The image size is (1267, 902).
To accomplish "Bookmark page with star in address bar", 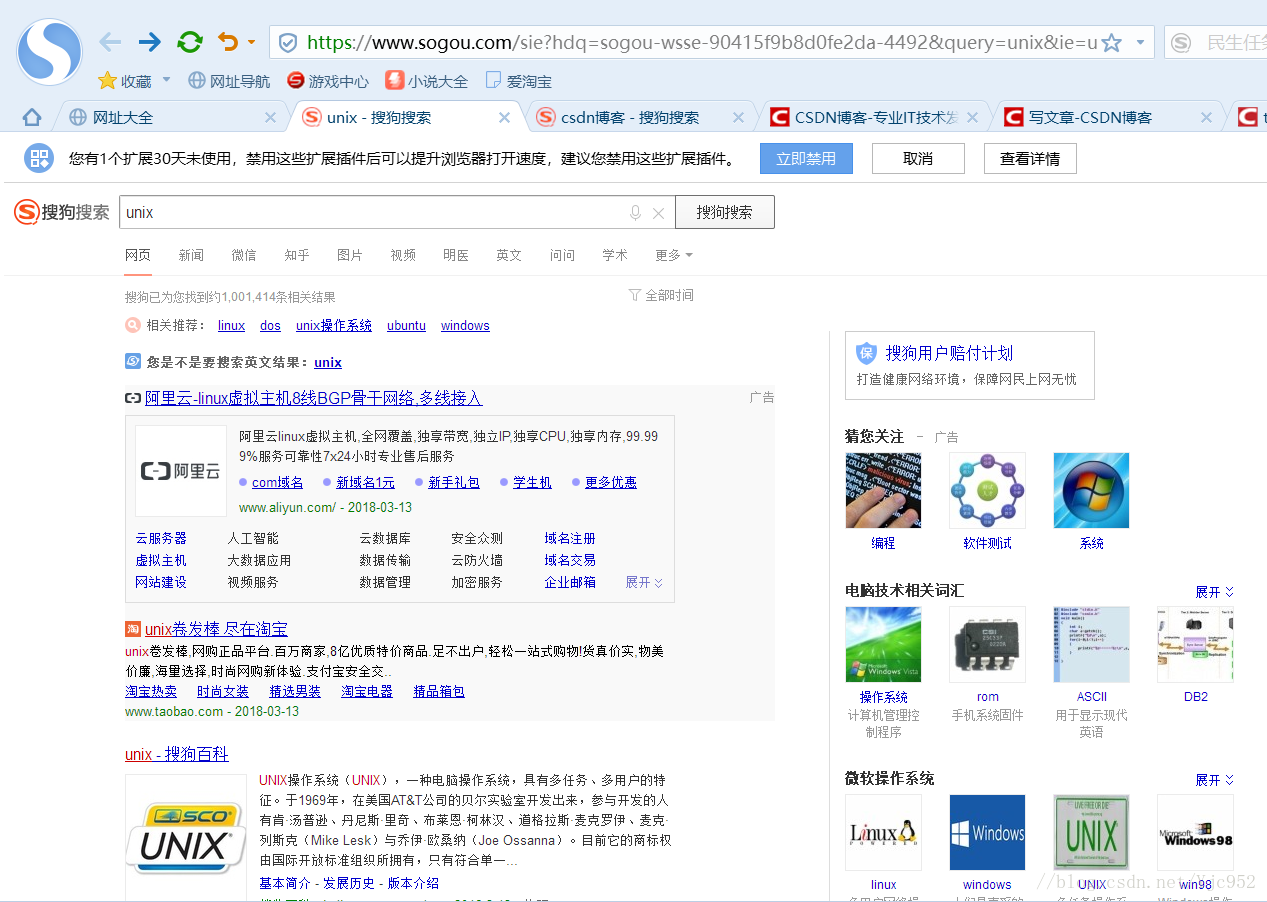I will (1111, 43).
